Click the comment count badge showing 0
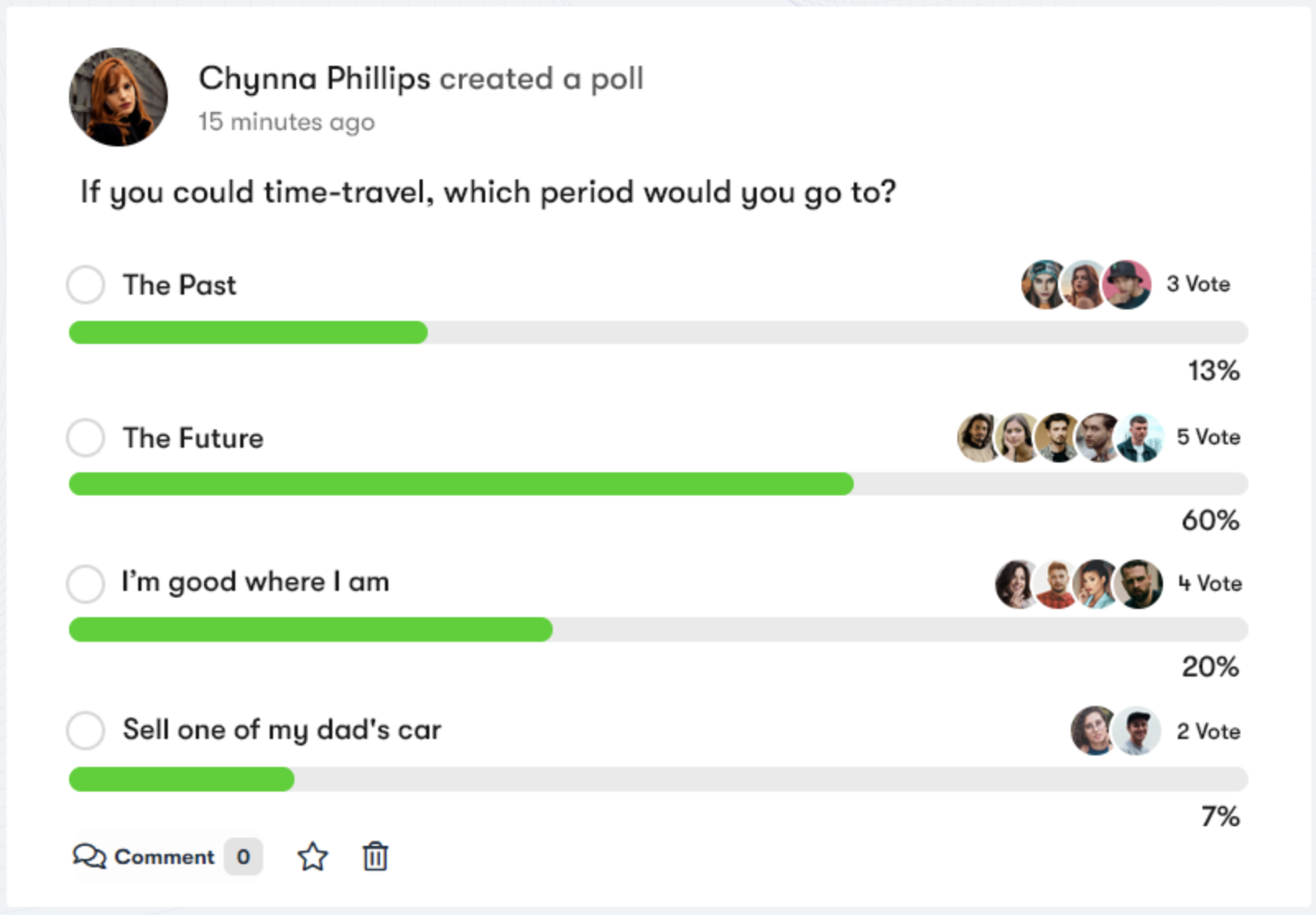This screenshot has height=915, width=1316. (x=243, y=857)
